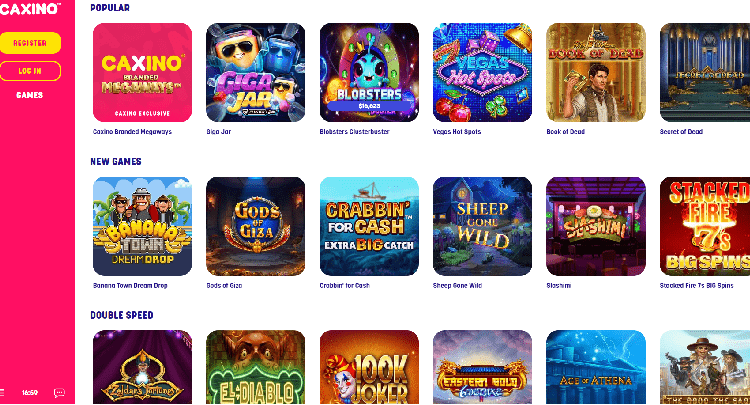
Task: Open the 100K Joker game tile
Action: [369, 367]
